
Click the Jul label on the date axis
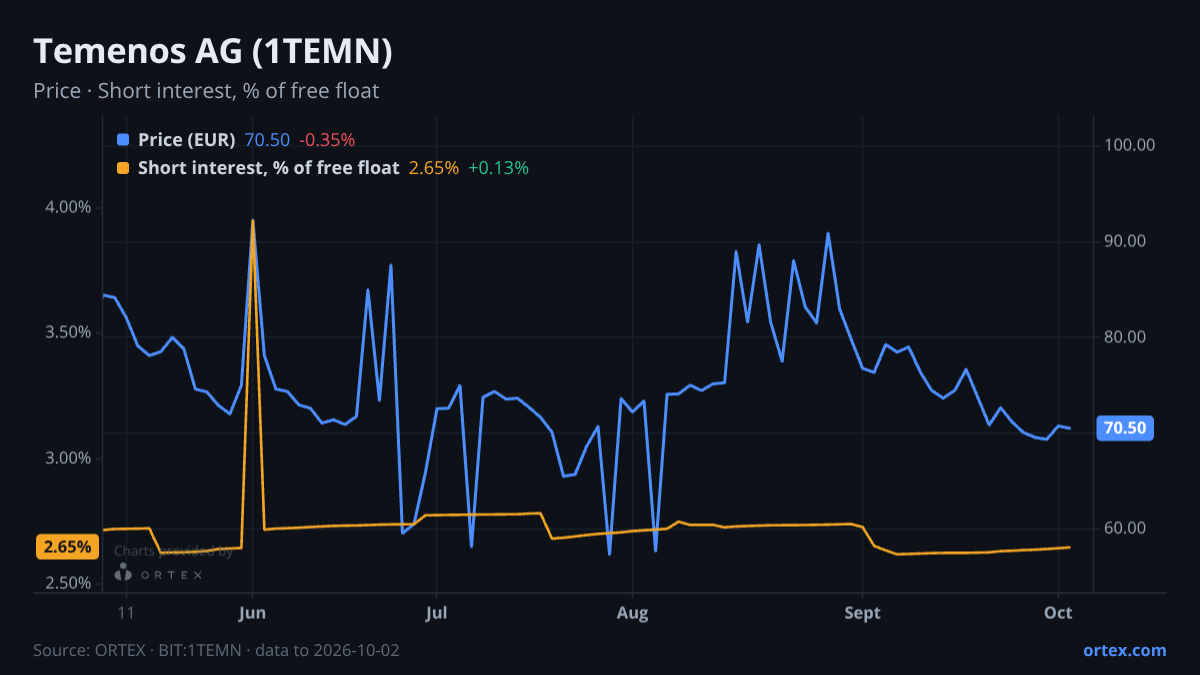[435, 613]
